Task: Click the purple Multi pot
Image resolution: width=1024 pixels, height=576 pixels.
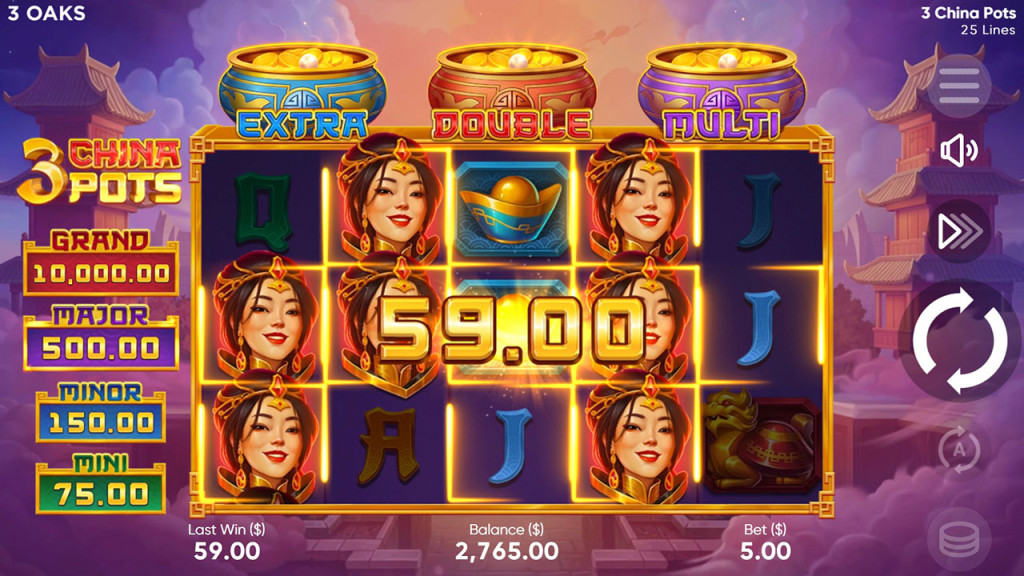Action: (x=722, y=91)
